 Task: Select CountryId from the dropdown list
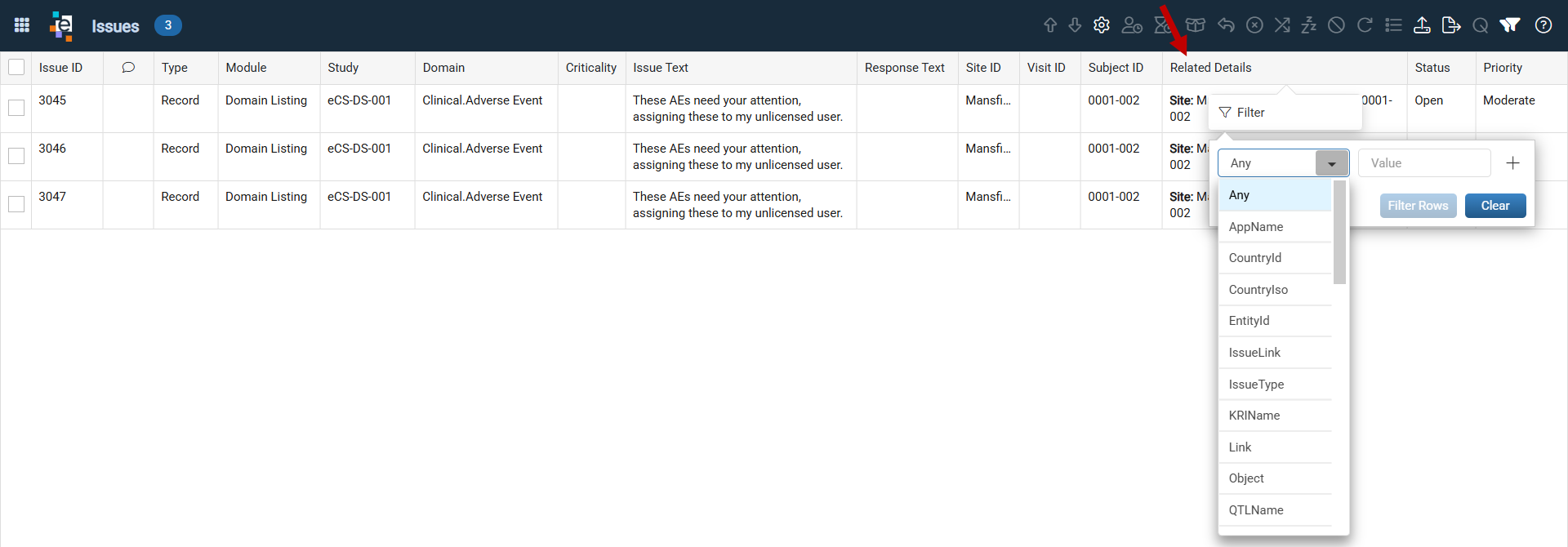point(1275,258)
